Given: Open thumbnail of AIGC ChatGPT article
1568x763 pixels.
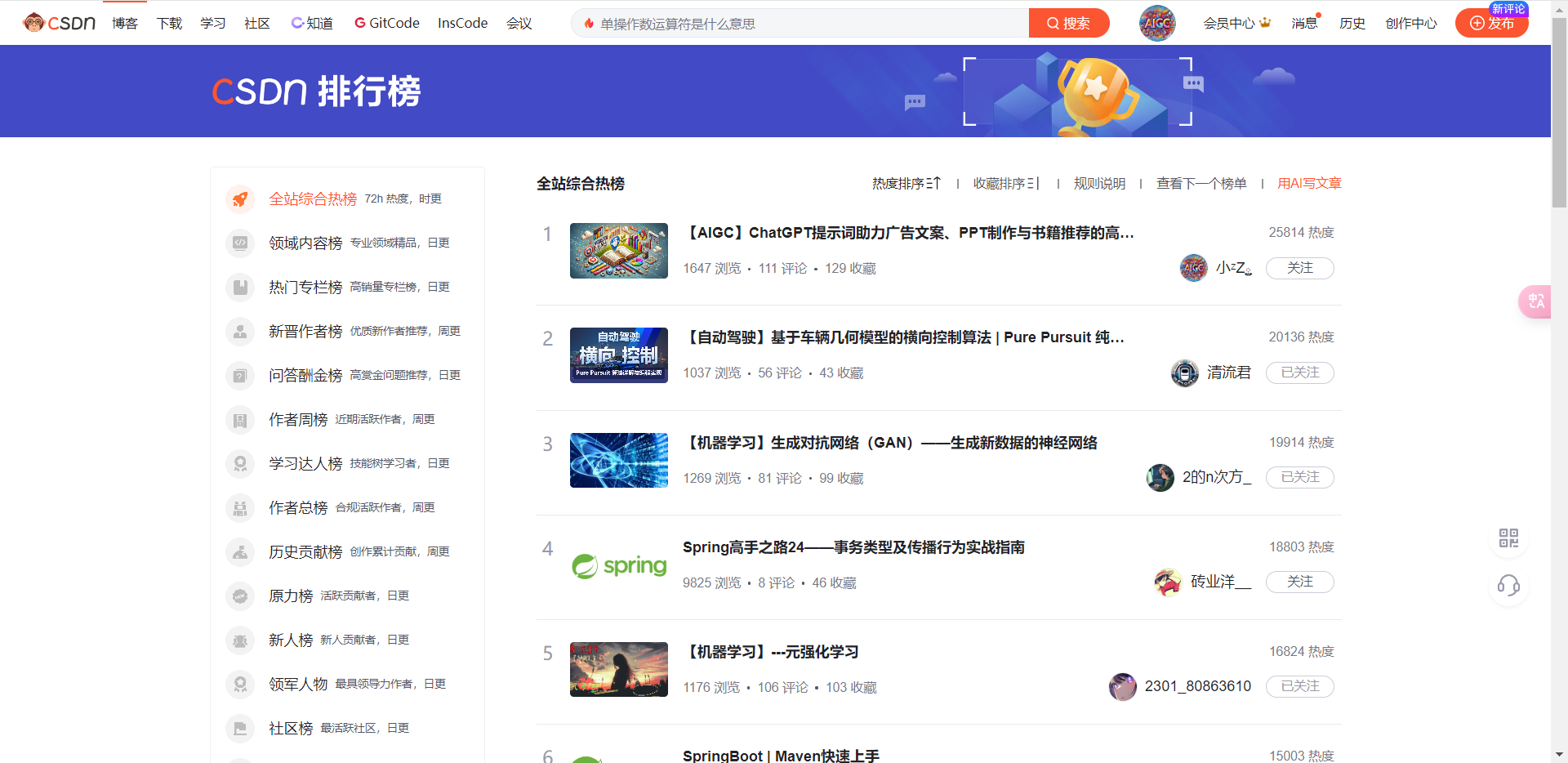Looking at the screenshot, I should pyautogui.click(x=619, y=251).
